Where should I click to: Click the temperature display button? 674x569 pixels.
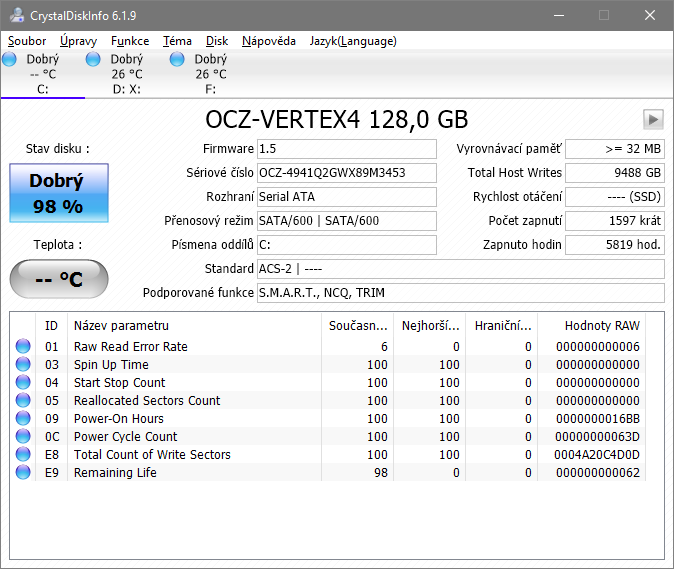click(58, 279)
